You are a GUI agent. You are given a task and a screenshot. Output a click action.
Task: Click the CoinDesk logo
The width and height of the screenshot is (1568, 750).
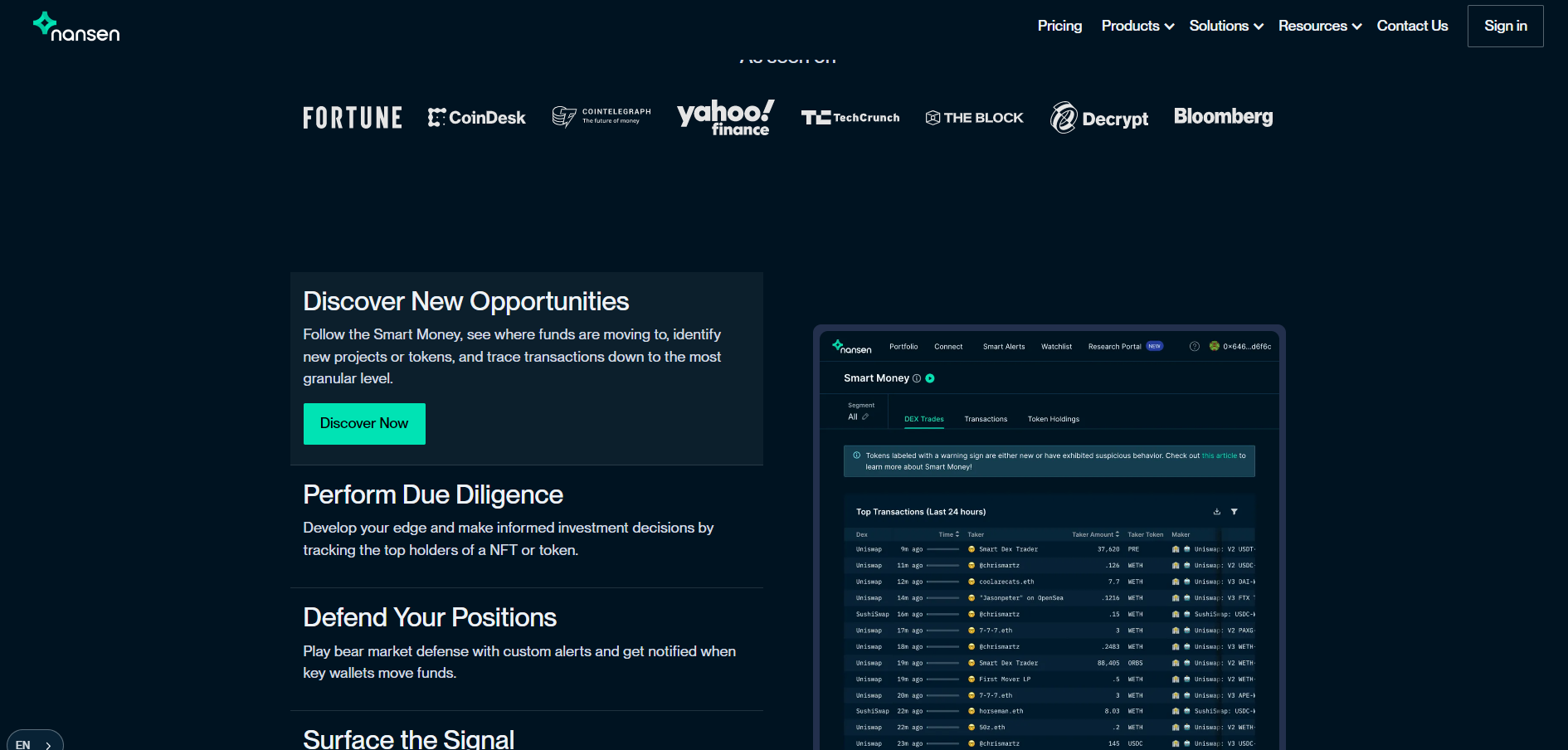477,118
